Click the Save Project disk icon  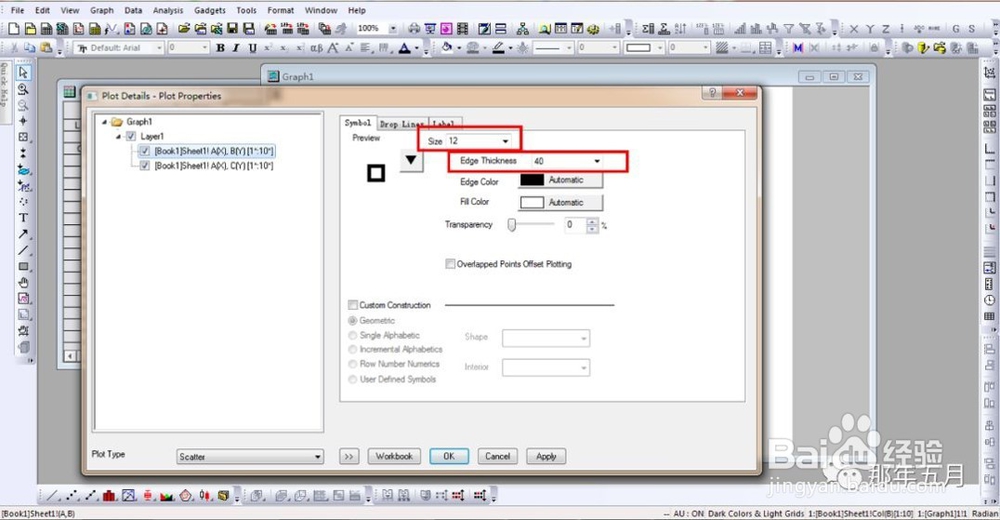pyautogui.click(x=233, y=28)
